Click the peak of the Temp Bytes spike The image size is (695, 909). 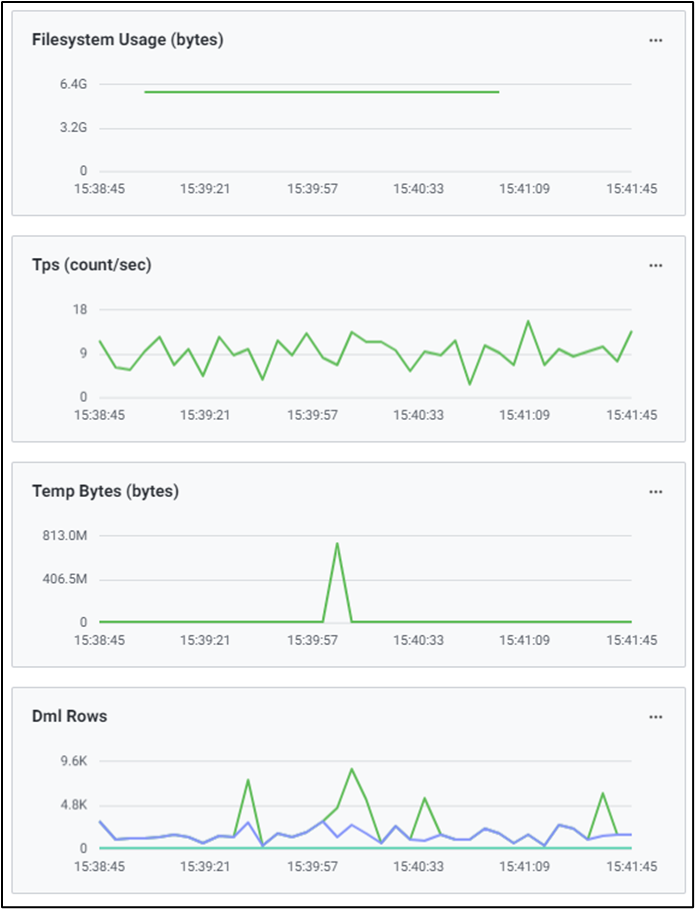pos(337,544)
